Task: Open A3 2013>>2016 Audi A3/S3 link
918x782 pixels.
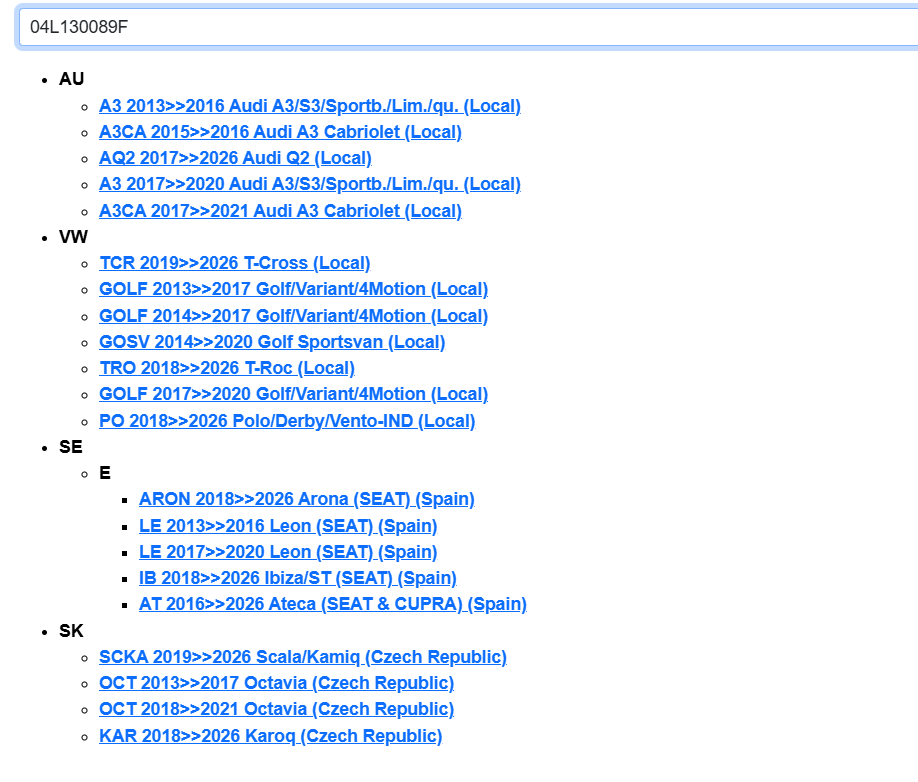Action: (x=309, y=106)
